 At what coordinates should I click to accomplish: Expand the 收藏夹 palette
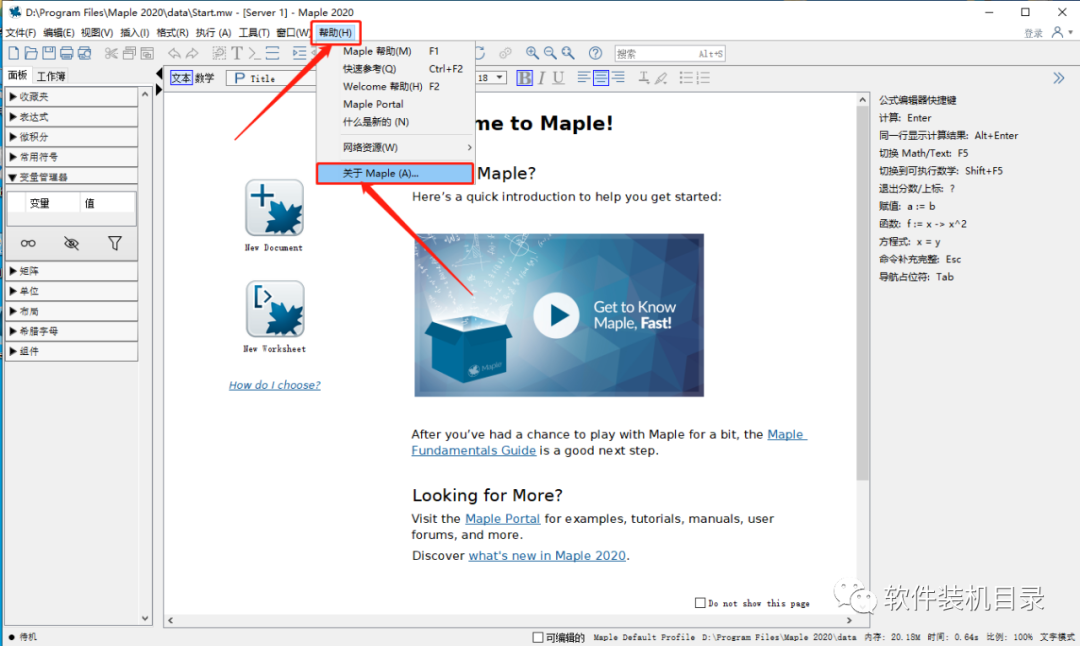click(72, 96)
